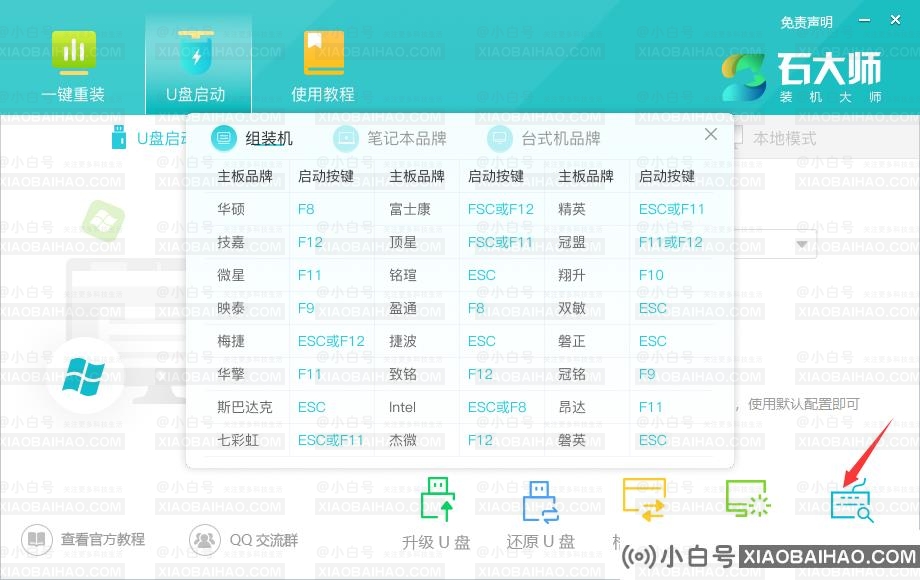Click the 还原 U 盘 label
Viewport: 920px width, 580px height.
point(540,542)
